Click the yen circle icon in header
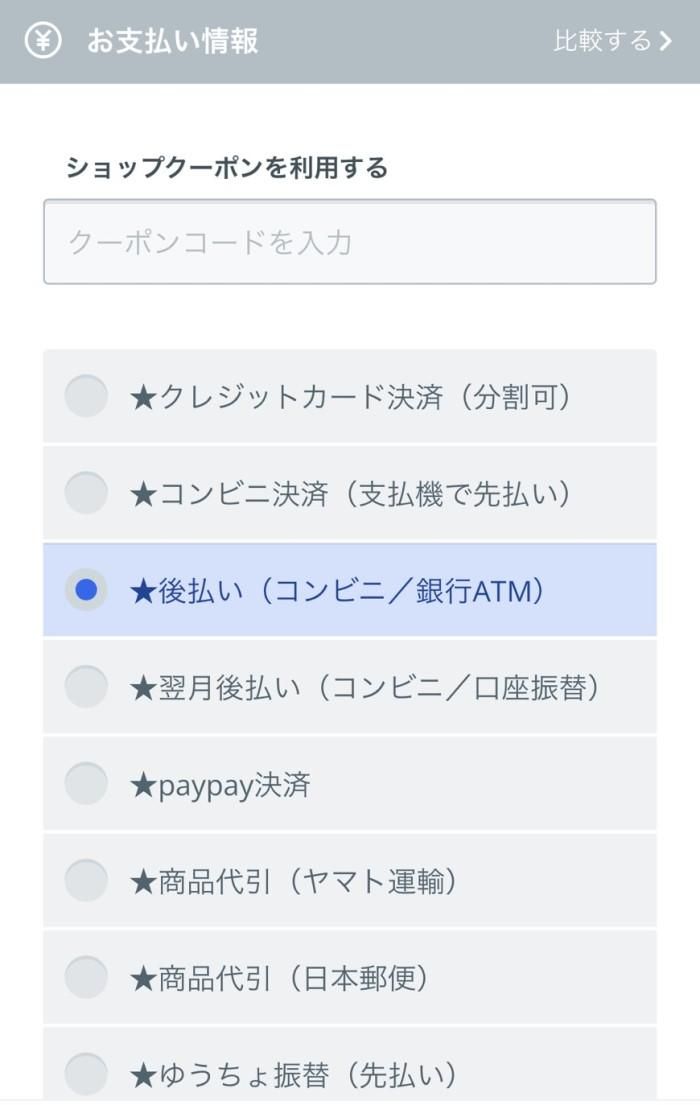 pyautogui.click(x=43, y=41)
